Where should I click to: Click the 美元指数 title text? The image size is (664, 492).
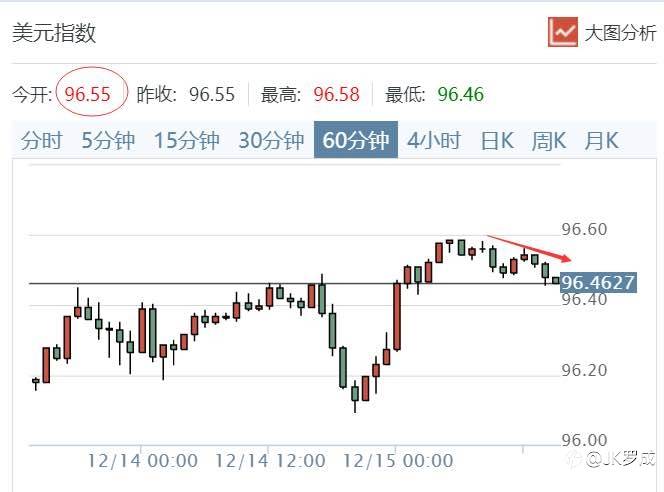click(x=54, y=32)
